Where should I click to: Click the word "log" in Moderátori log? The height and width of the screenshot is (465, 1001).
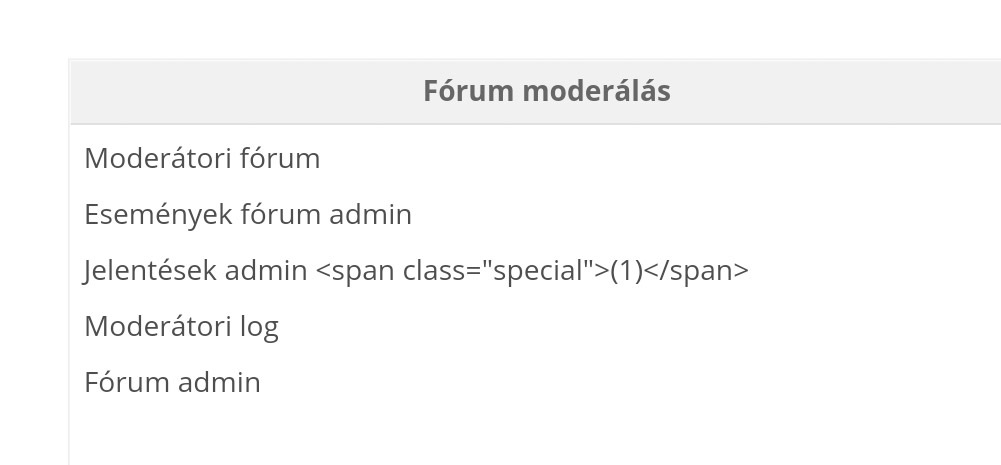259,328
